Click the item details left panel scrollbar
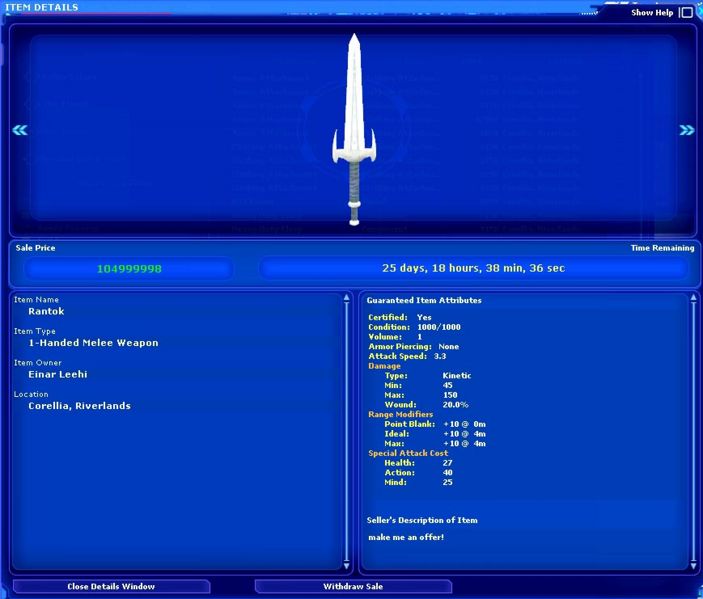Image resolution: width=703 pixels, height=599 pixels. click(346, 430)
